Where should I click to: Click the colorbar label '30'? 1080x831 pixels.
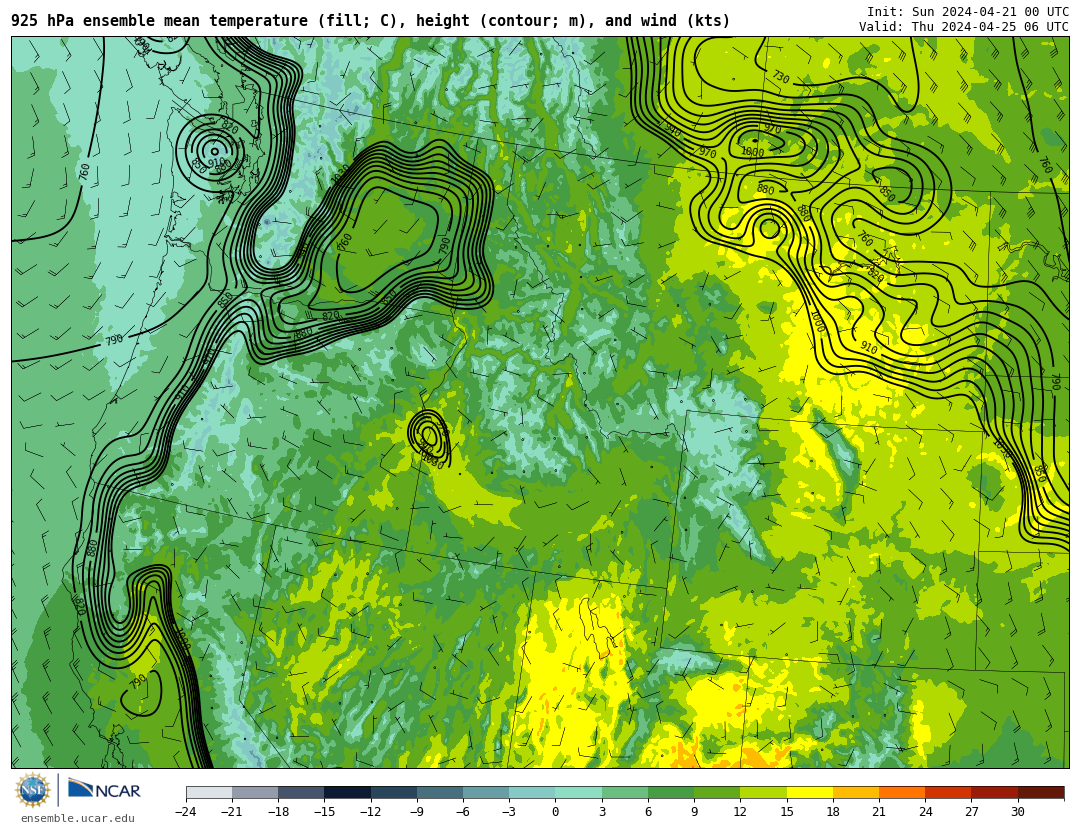(1017, 812)
